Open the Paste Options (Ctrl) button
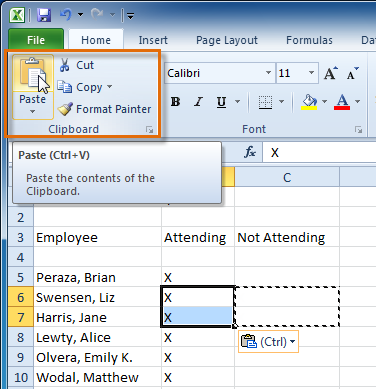This screenshot has width=376, height=389. (x=268, y=341)
